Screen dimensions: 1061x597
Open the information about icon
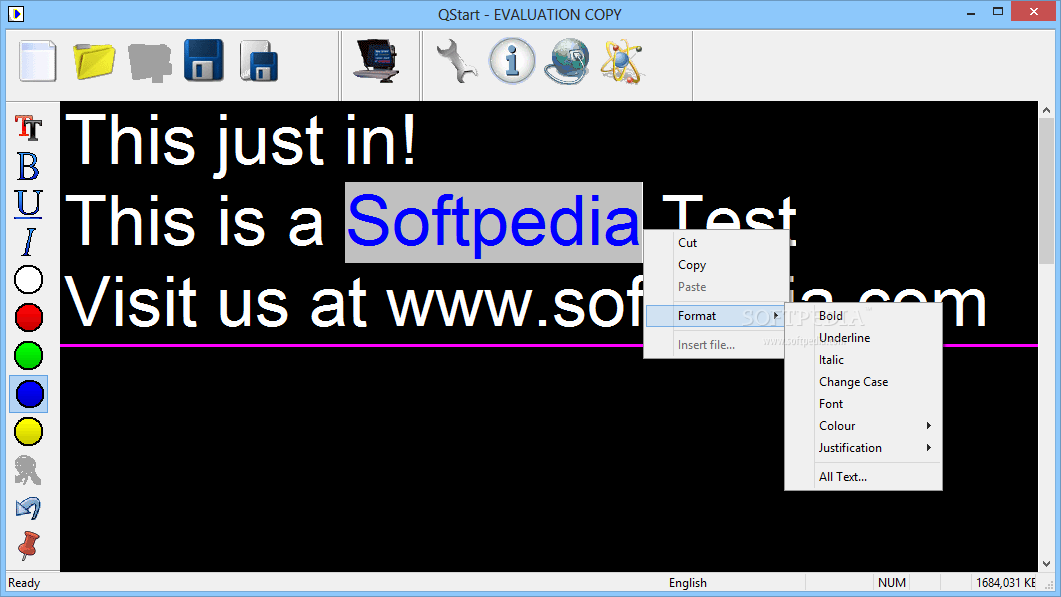point(512,61)
